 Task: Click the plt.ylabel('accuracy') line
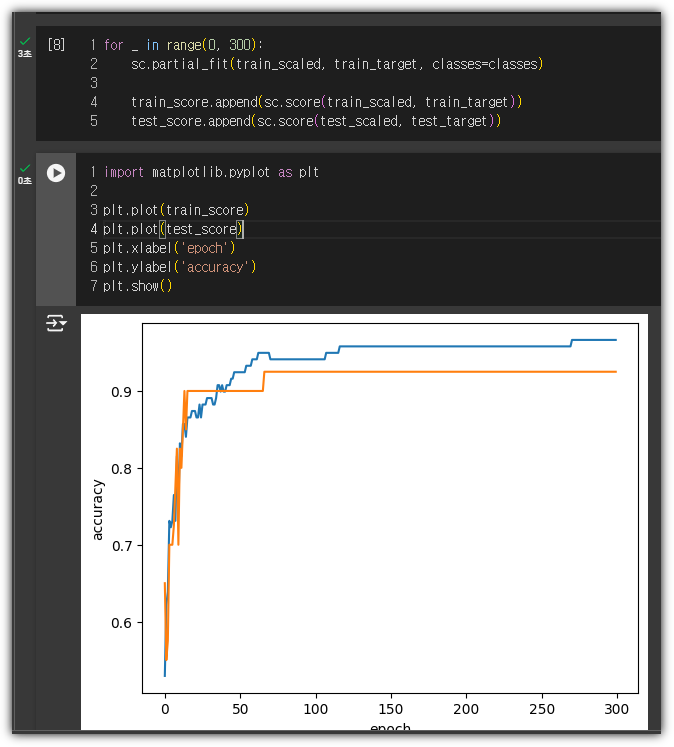click(180, 267)
